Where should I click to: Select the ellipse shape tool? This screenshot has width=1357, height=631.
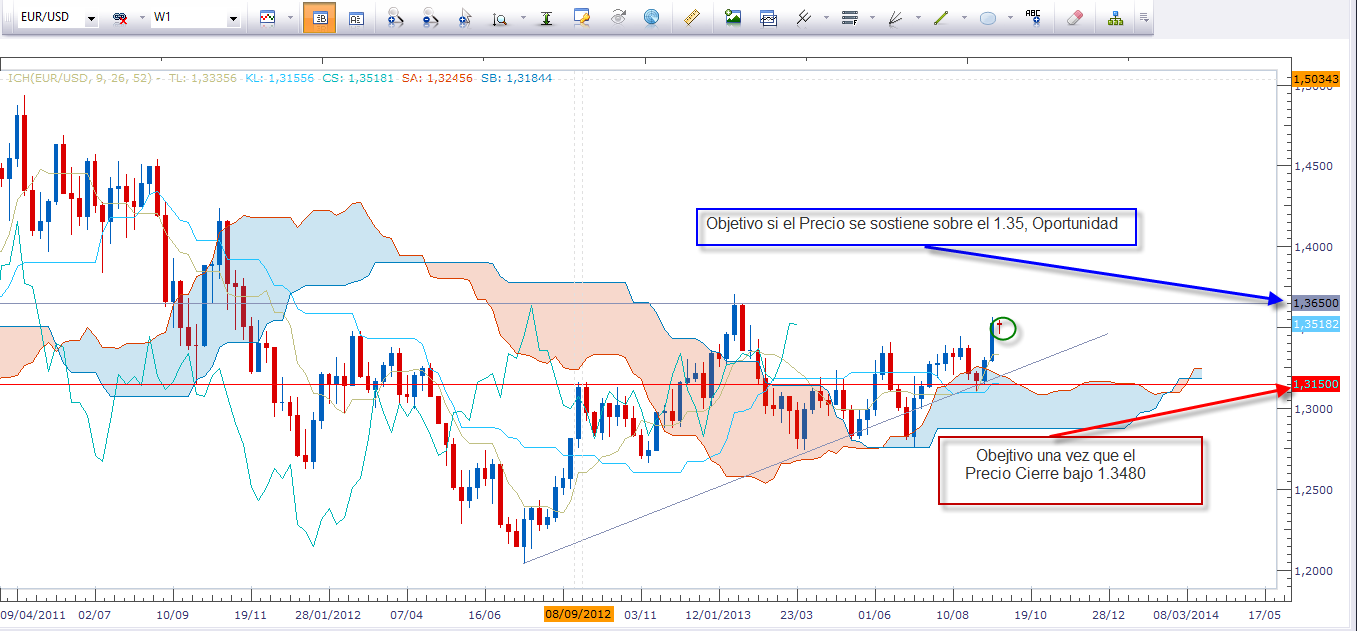[x=987, y=18]
